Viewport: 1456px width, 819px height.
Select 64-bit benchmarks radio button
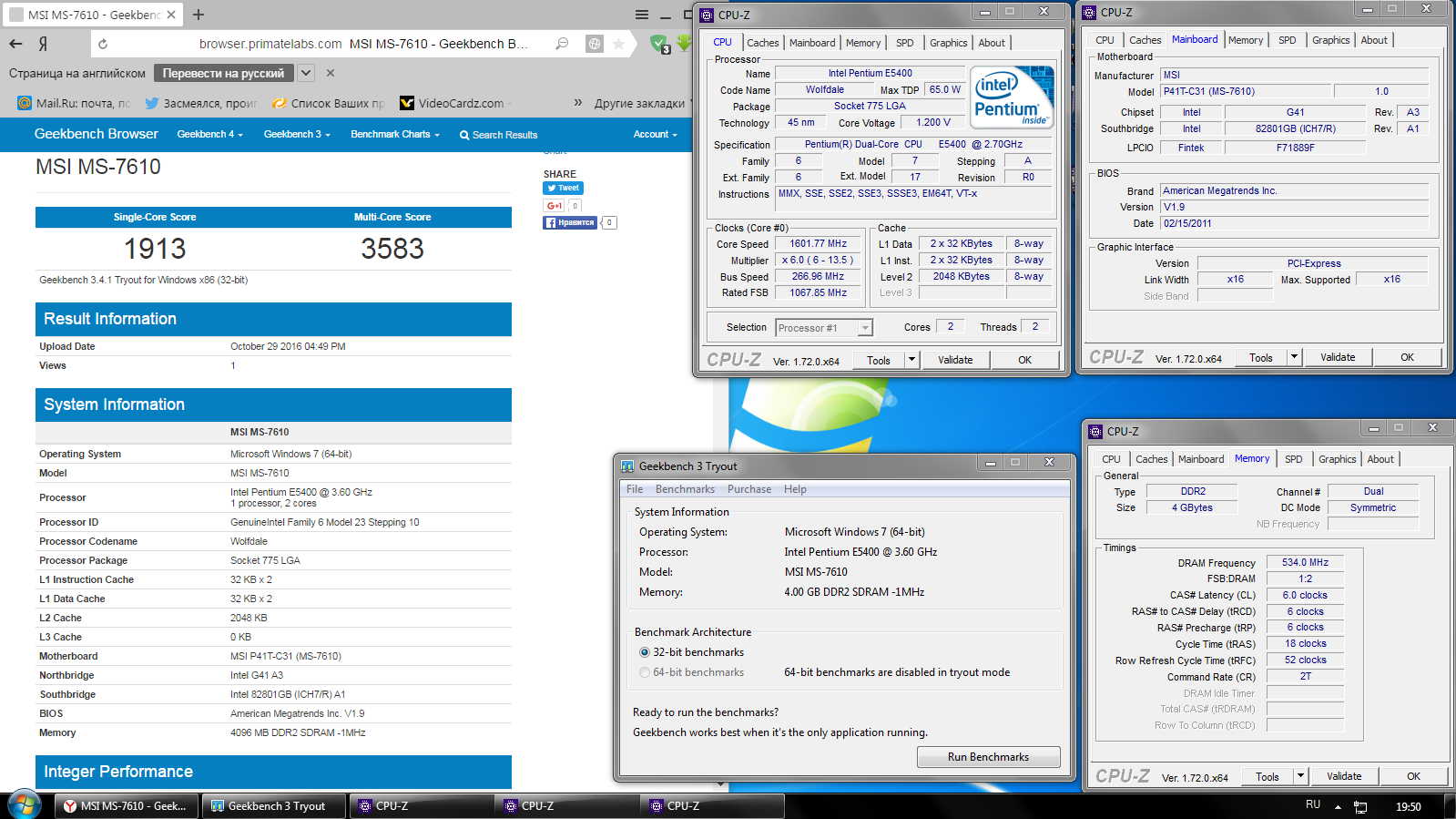tap(645, 672)
